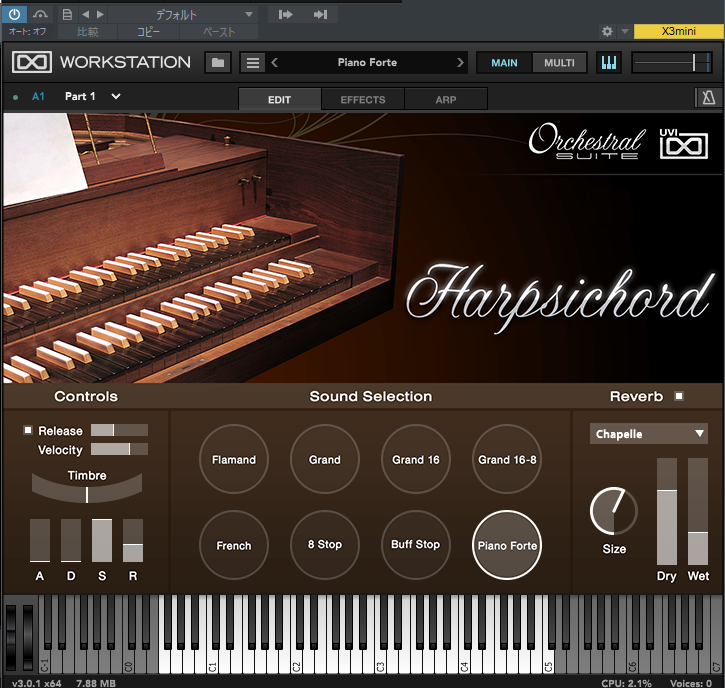This screenshot has width=725, height=688.
Task: Click the v3.0.1 x64 version text
Action: pyautogui.click(x=37, y=683)
